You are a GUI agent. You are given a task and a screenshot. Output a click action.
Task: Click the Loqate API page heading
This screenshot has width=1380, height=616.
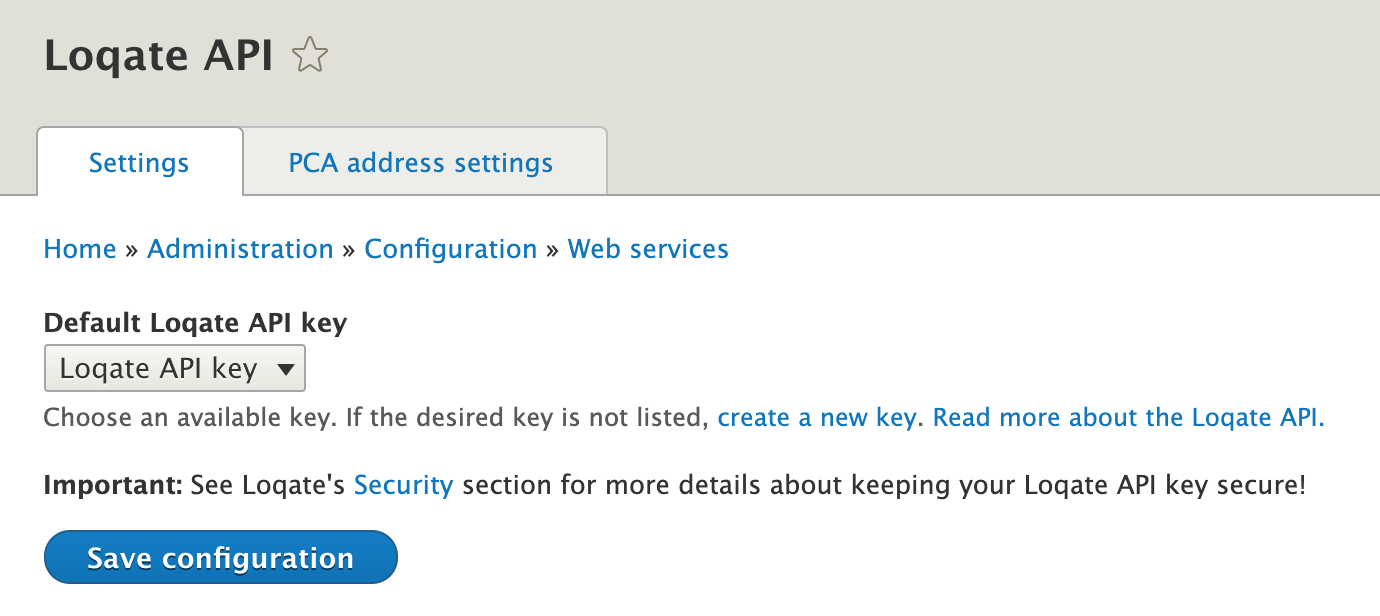pos(157,56)
